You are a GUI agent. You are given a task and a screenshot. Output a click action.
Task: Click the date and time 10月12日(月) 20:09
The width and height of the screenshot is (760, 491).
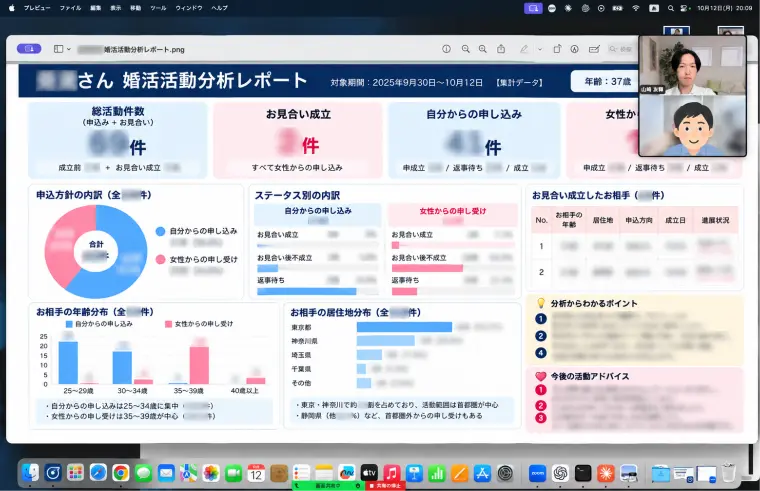pos(725,8)
